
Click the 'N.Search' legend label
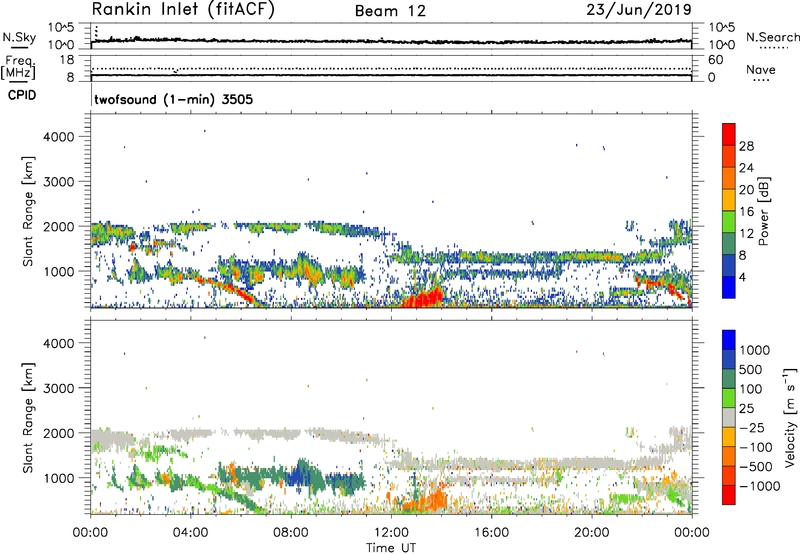772,37
